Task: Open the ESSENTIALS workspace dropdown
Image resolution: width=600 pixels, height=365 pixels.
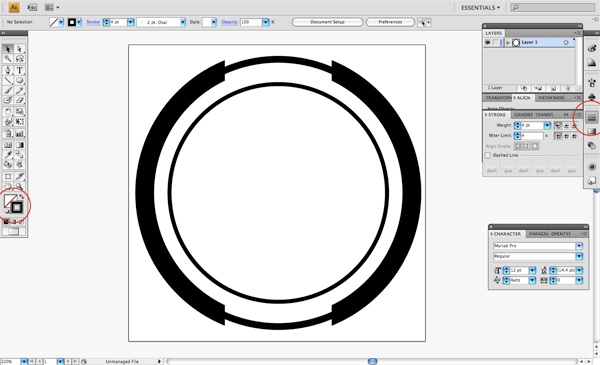Action: [x=480, y=8]
